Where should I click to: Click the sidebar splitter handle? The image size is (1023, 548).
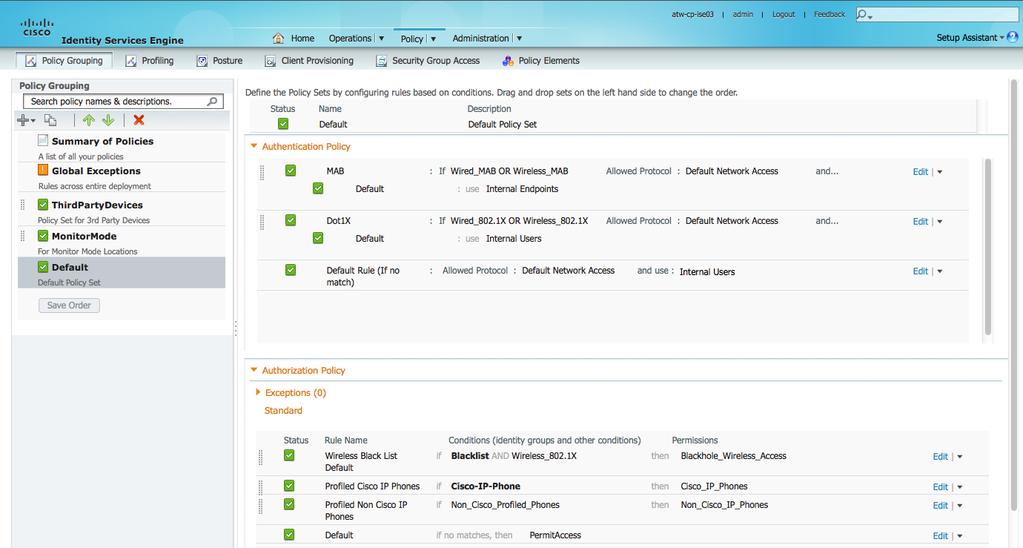[x=236, y=328]
